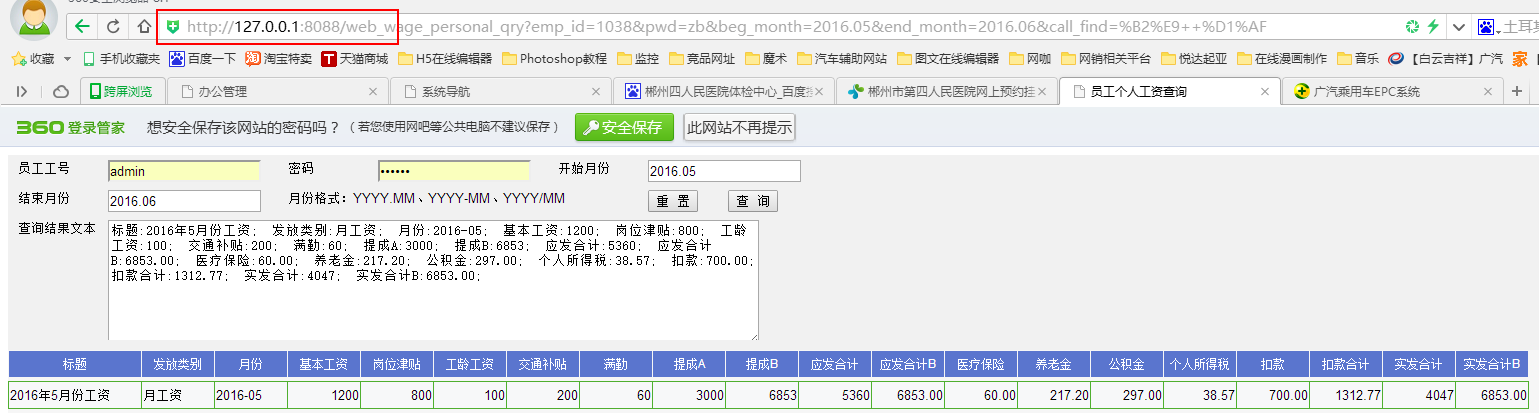Click the green back arrow button
Screen dimensions: 1539x413
tap(81, 26)
